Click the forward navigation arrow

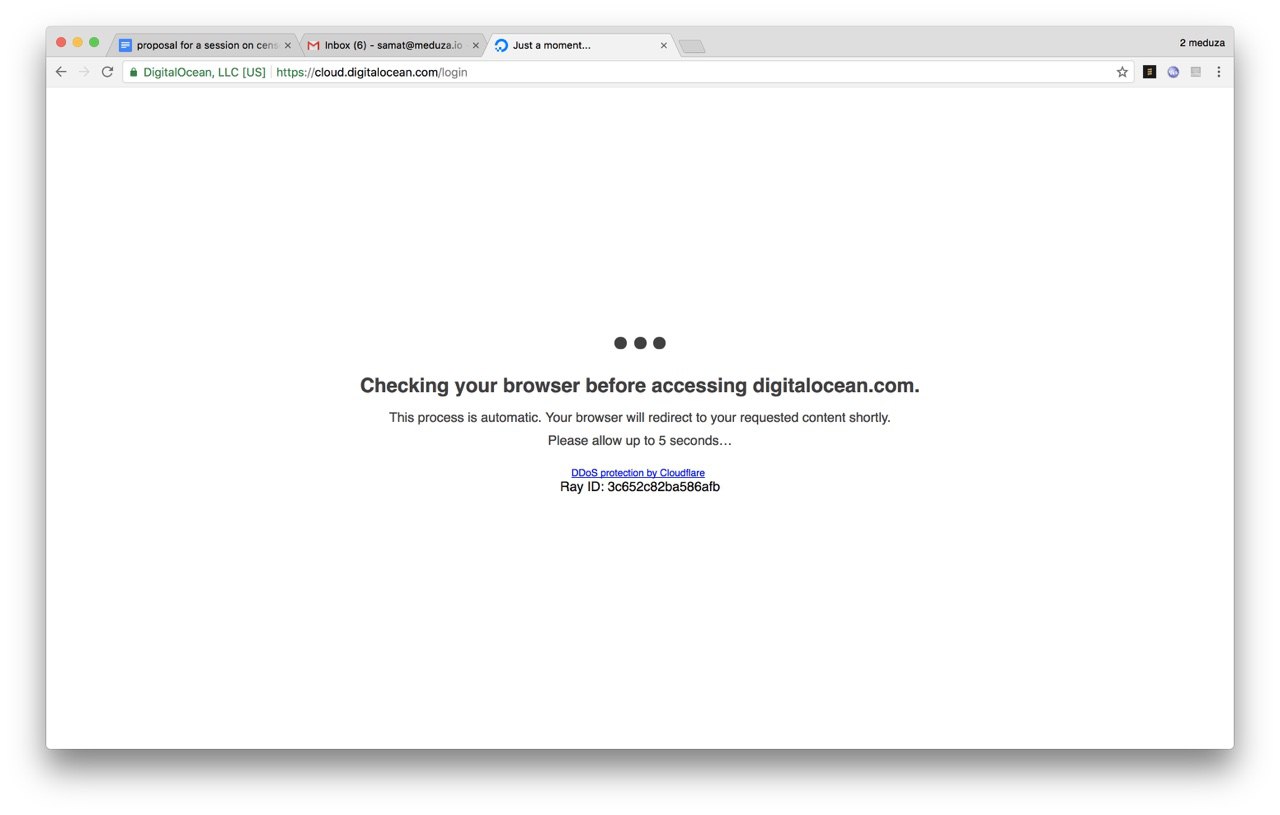(84, 72)
